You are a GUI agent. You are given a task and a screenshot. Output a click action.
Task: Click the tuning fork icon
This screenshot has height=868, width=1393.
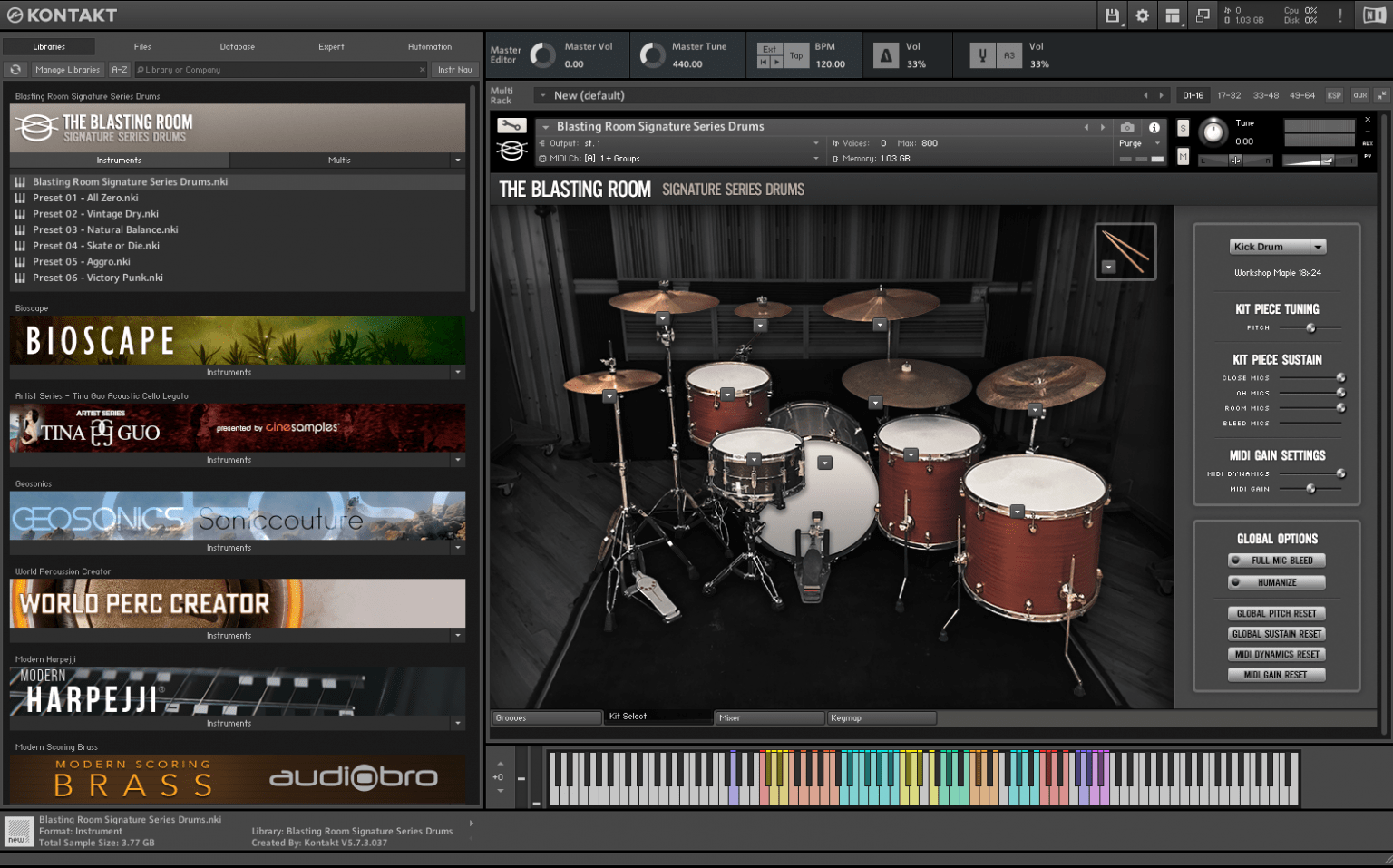(982, 56)
